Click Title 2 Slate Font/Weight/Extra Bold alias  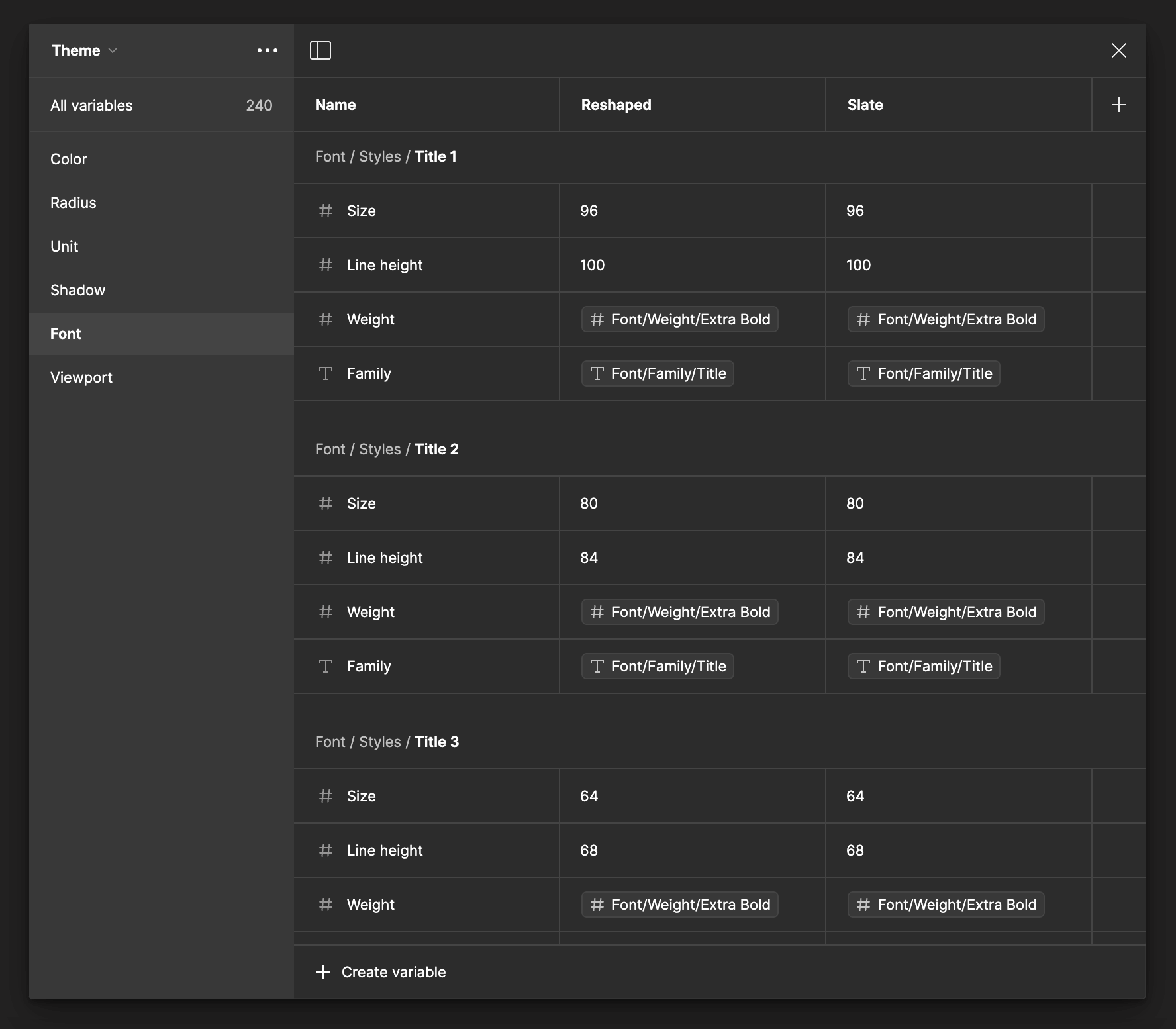coord(946,612)
